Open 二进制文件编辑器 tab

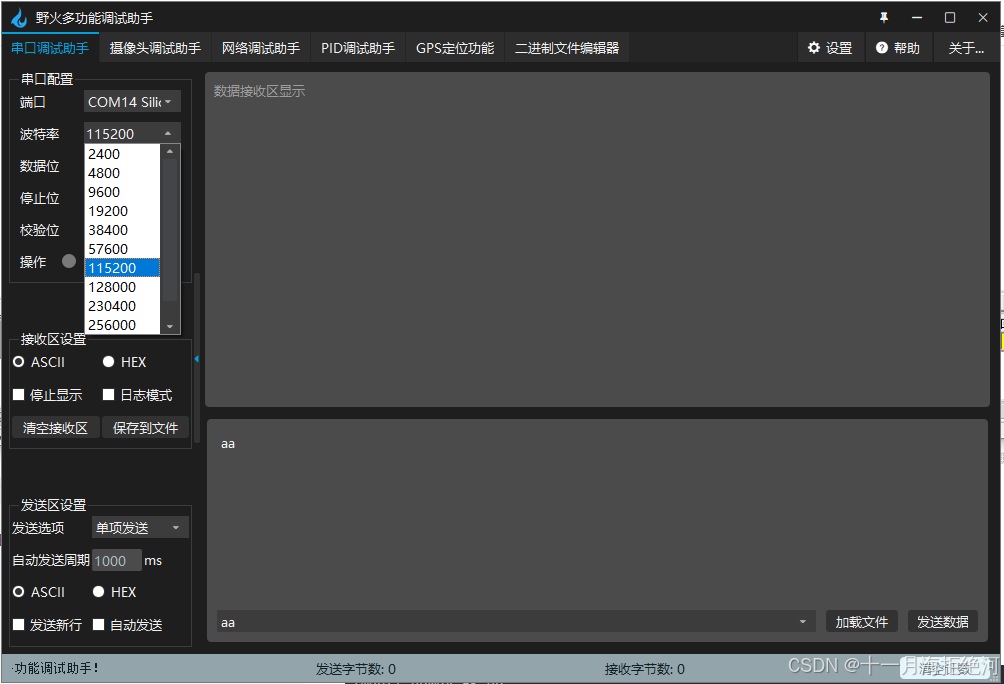567,48
